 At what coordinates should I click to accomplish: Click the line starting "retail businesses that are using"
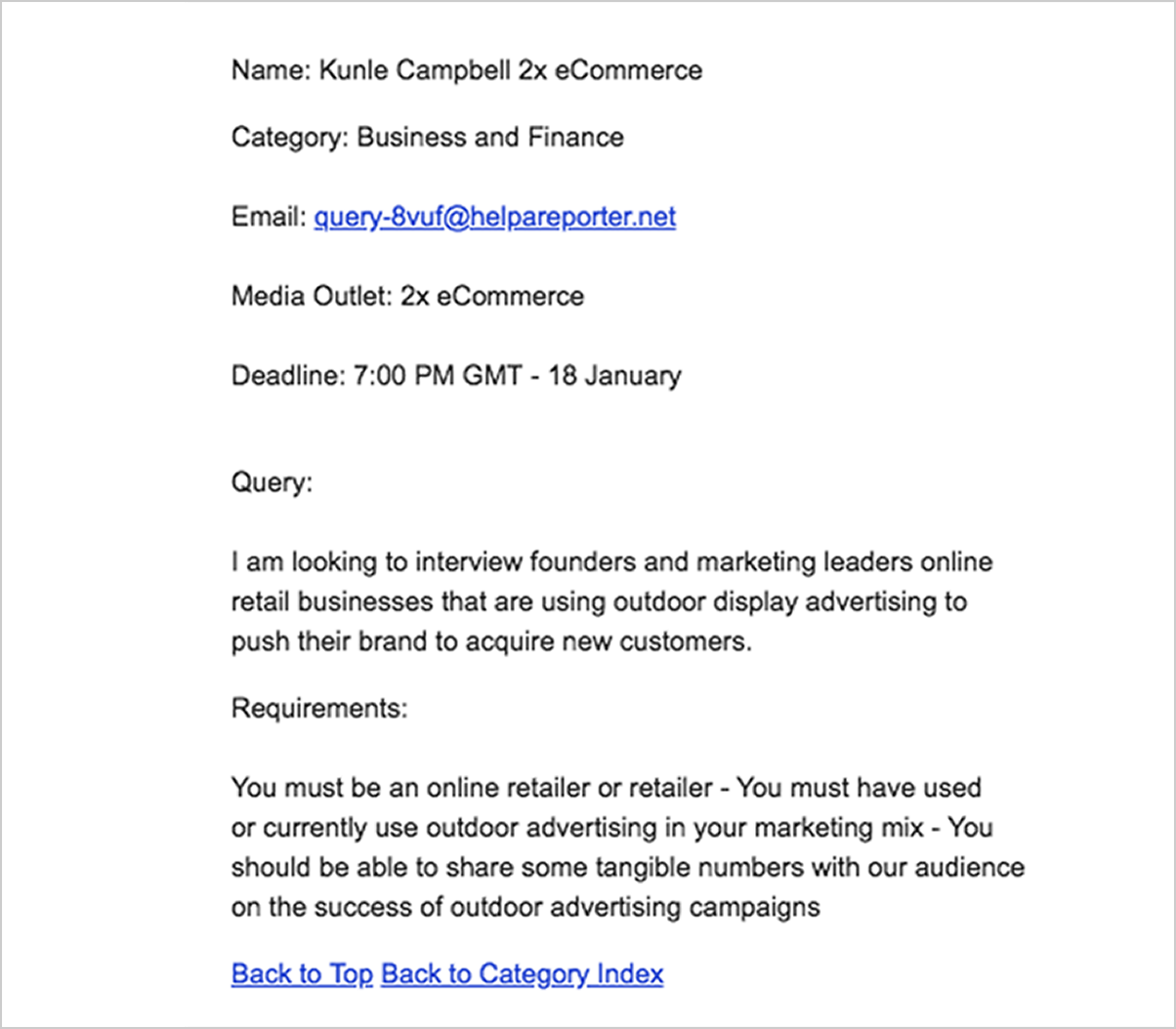599,601
